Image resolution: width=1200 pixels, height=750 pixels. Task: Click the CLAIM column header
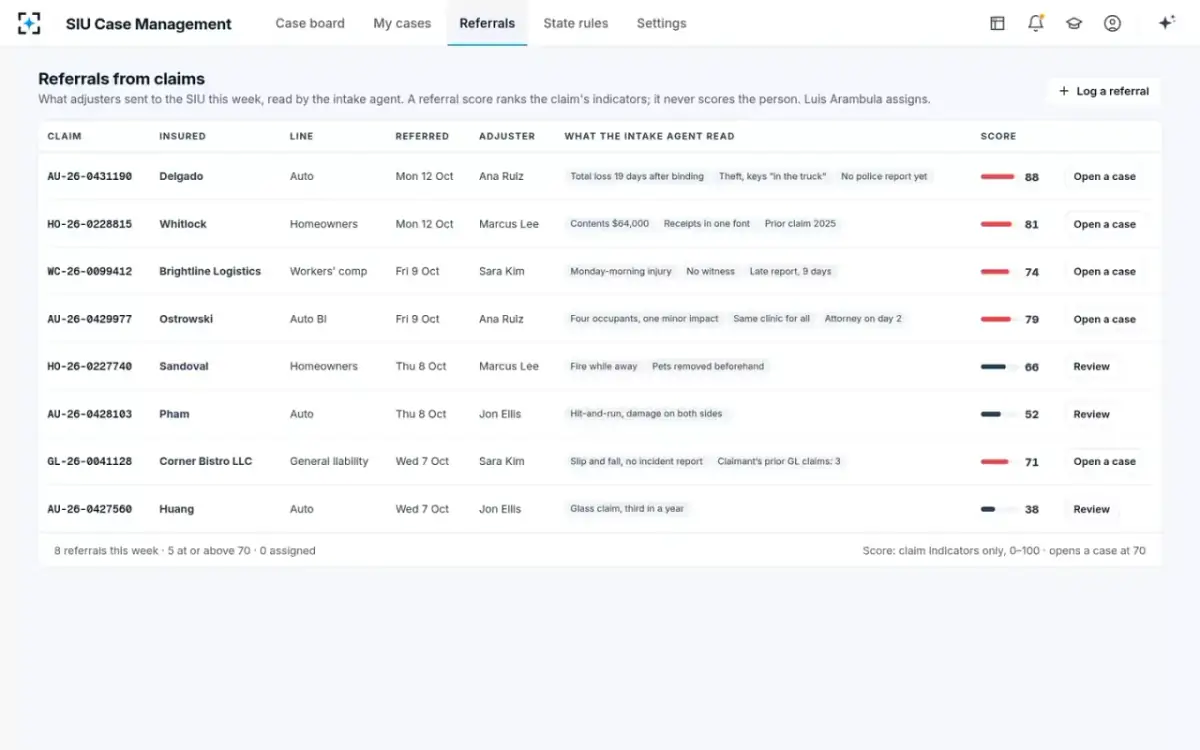[64, 136]
